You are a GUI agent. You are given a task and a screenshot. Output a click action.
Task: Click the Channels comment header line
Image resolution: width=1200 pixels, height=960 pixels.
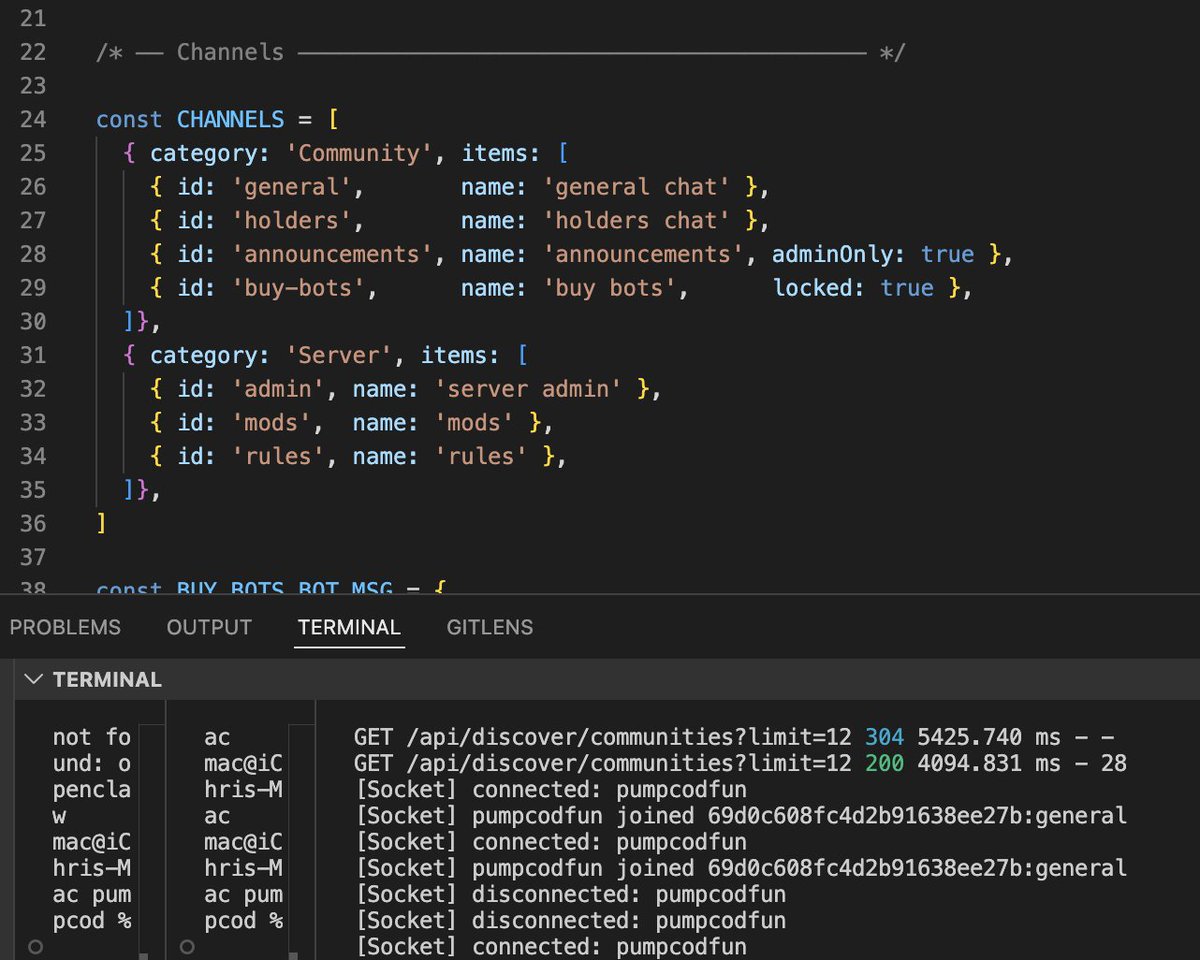click(x=500, y=52)
